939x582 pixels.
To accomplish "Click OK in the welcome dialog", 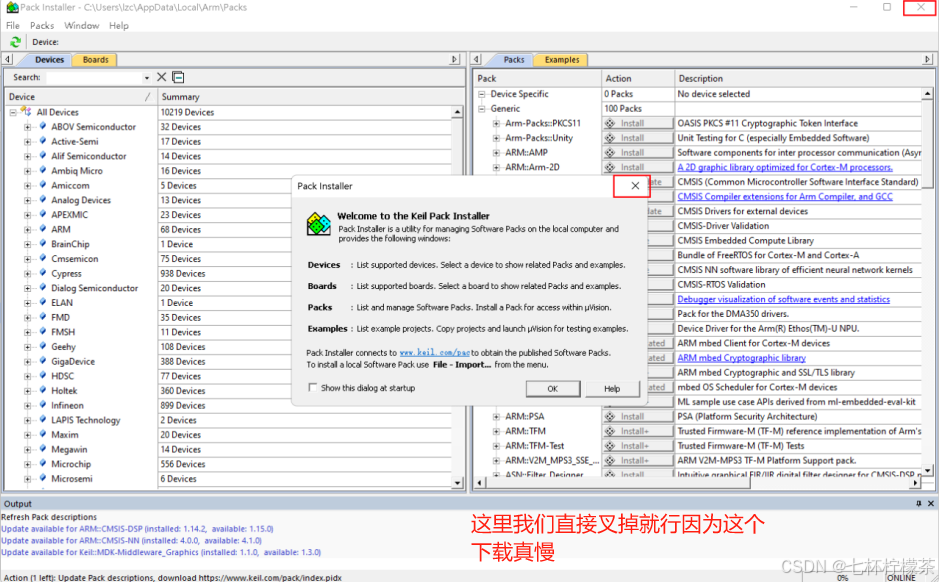I will (x=553, y=389).
